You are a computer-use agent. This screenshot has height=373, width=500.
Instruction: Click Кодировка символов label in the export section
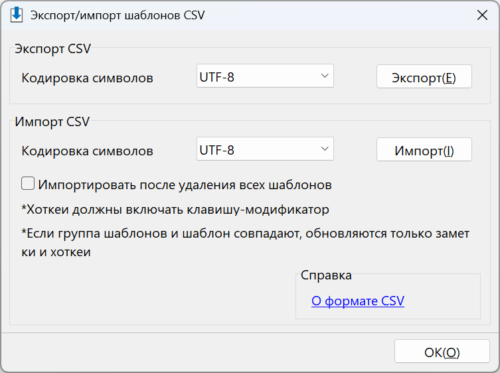87,78
